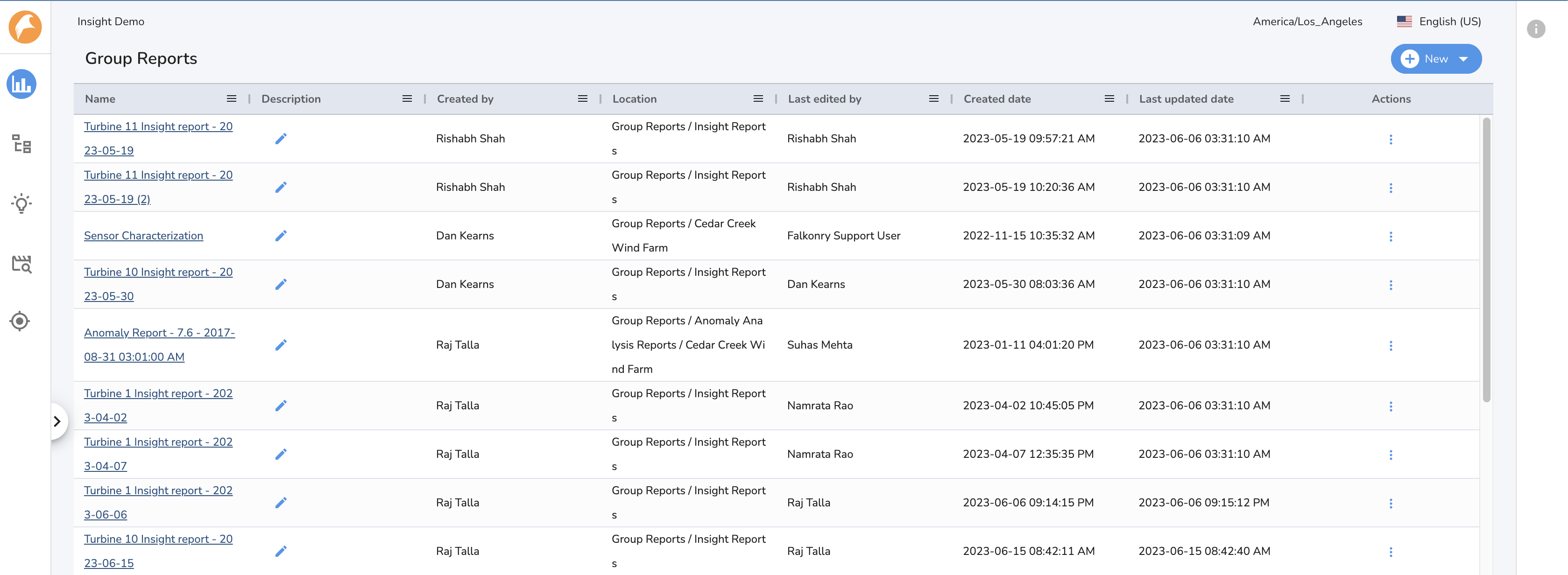Open actions menu for Turbine 1 report 2023-04-02

pos(1390,407)
